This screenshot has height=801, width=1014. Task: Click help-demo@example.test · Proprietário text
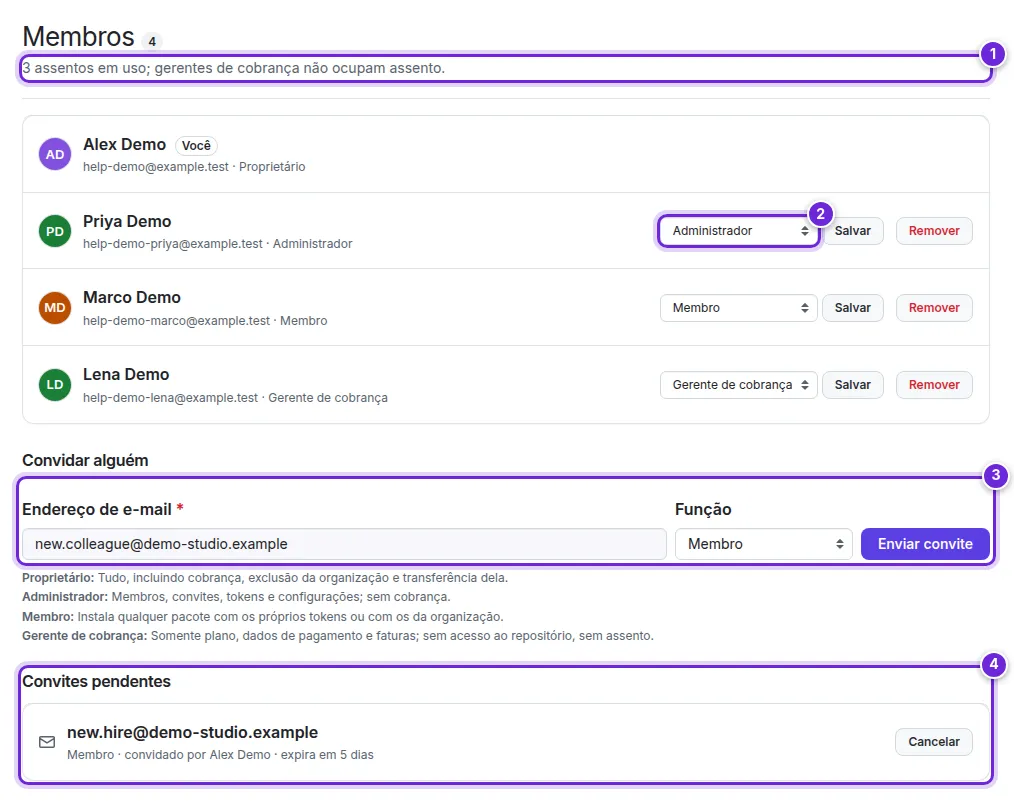coord(194,167)
